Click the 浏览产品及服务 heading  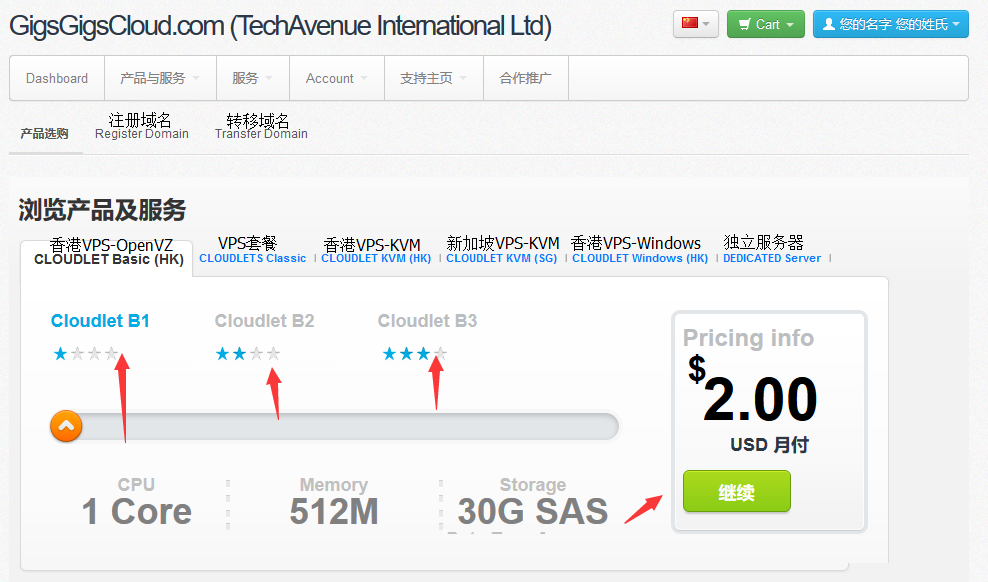coord(102,210)
